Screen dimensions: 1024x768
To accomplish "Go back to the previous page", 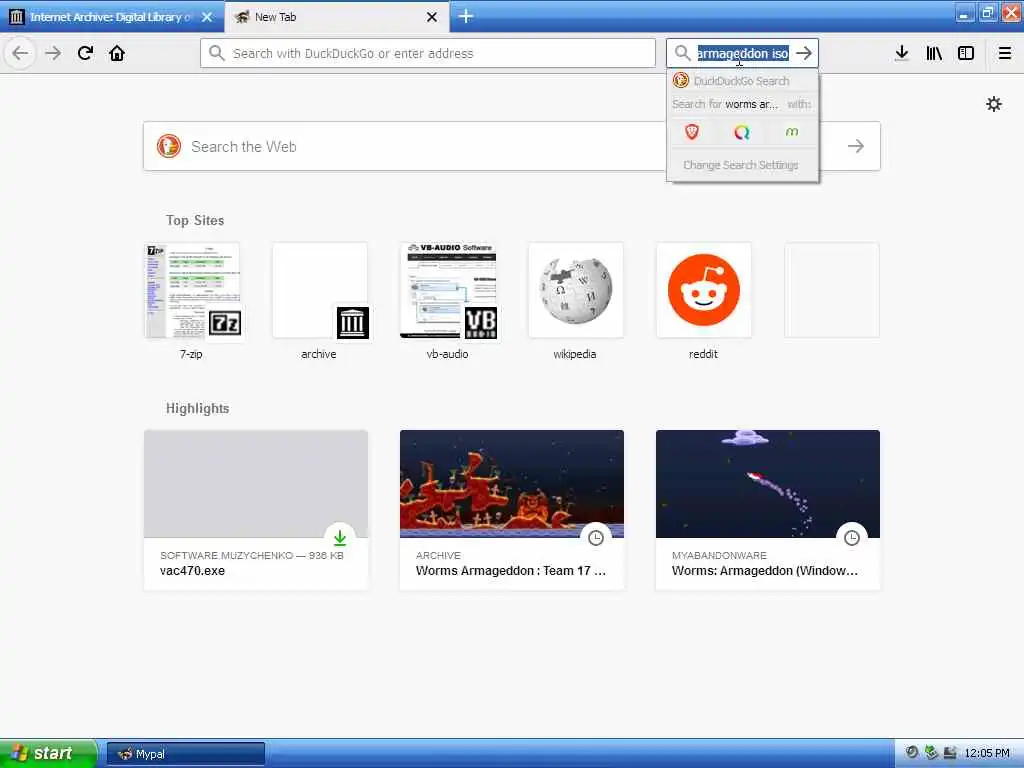I will pyautogui.click(x=20, y=53).
